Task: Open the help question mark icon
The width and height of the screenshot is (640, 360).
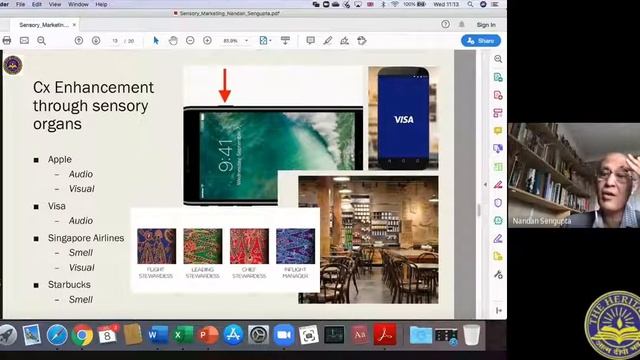Action: coord(445,24)
